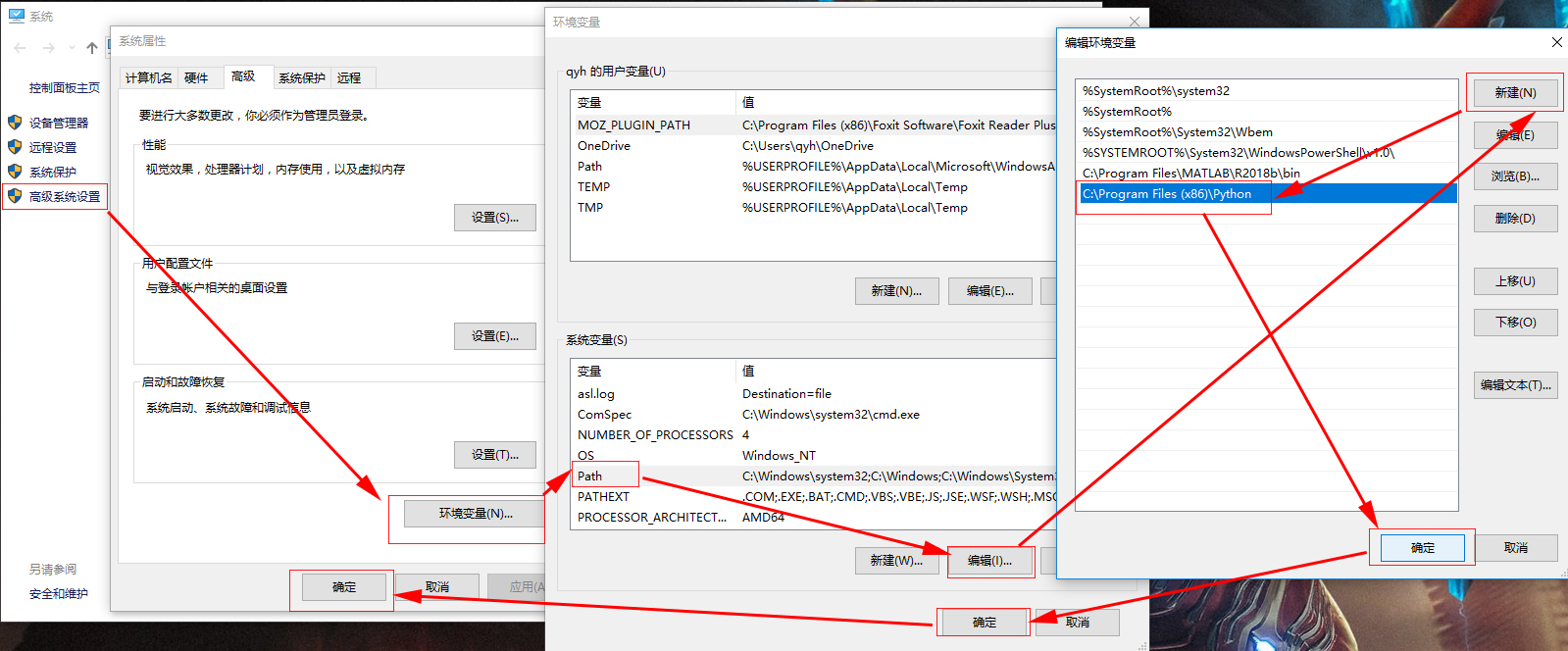Cancel the Environment Variables dialog
Viewport: 1568px width, 651px height.
coord(1077,623)
